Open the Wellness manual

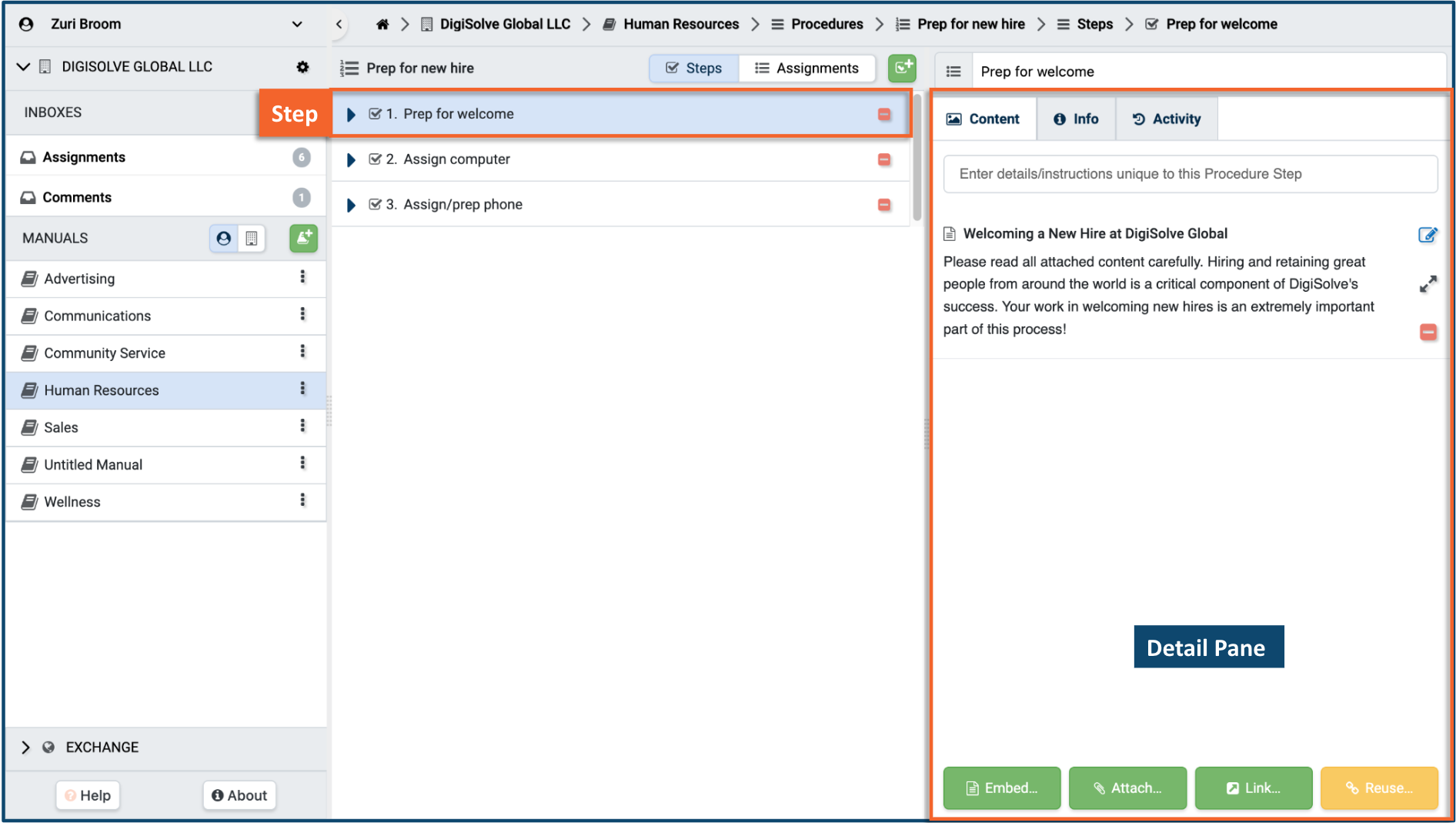(x=72, y=502)
